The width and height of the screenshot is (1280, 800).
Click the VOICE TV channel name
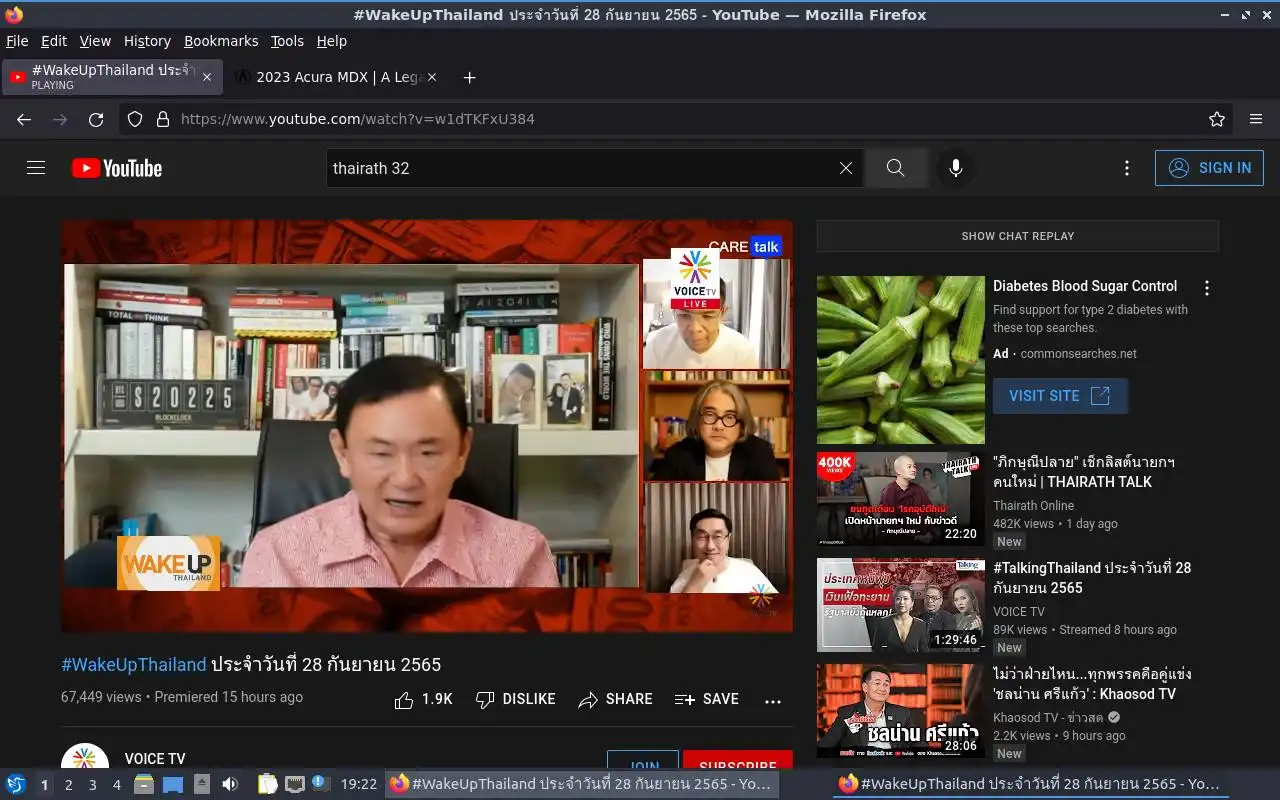coord(155,759)
